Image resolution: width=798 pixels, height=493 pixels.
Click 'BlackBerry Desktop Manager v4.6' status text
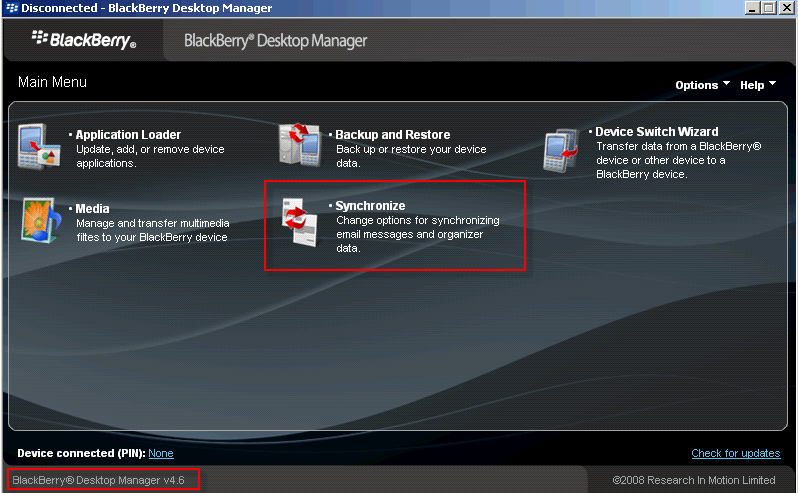point(98,480)
